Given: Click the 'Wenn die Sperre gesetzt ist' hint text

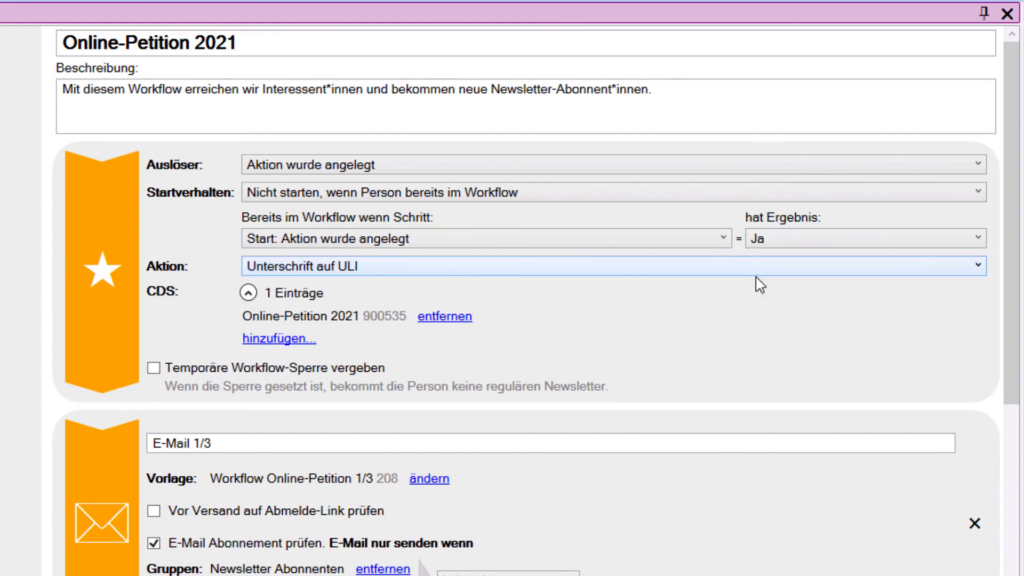Looking at the screenshot, I should (x=386, y=387).
